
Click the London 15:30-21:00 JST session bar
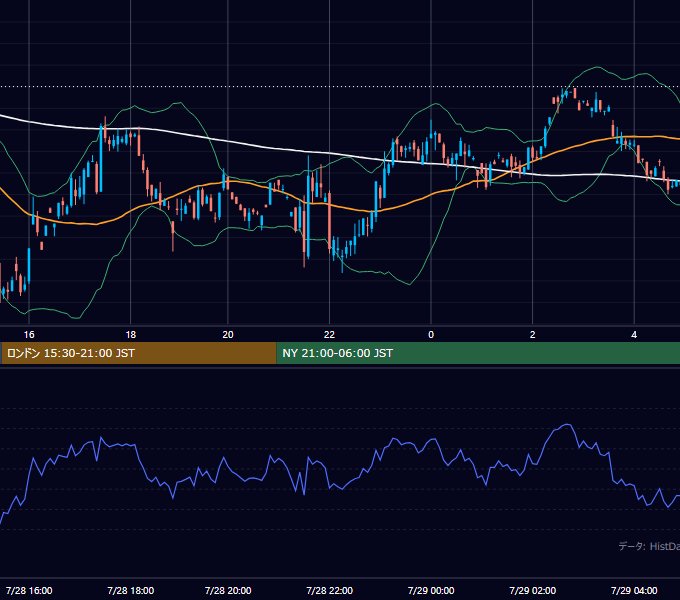pos(138,353)
